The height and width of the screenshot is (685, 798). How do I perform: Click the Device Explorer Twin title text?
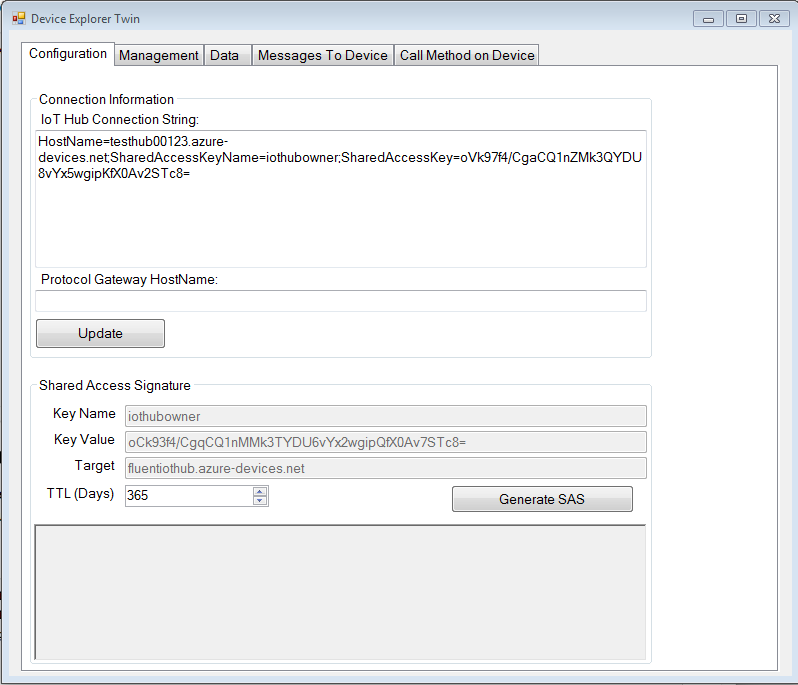(x=85, y=19)
